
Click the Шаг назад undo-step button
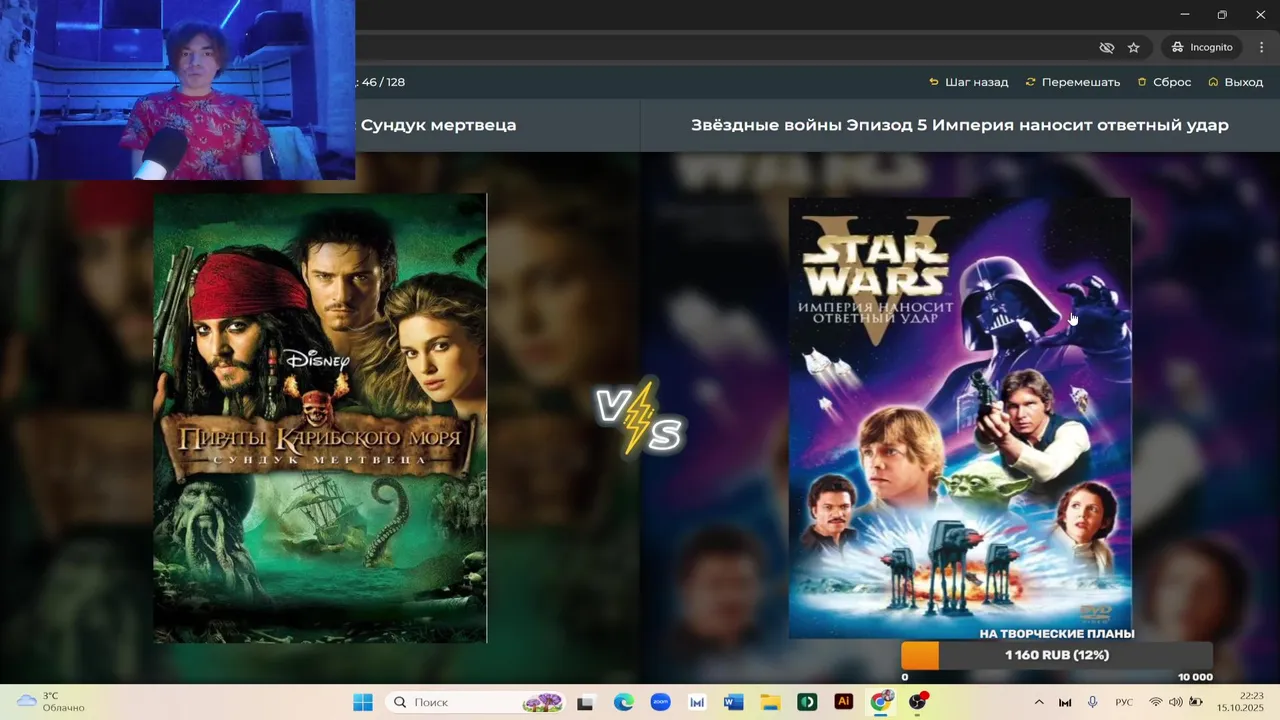969,82
